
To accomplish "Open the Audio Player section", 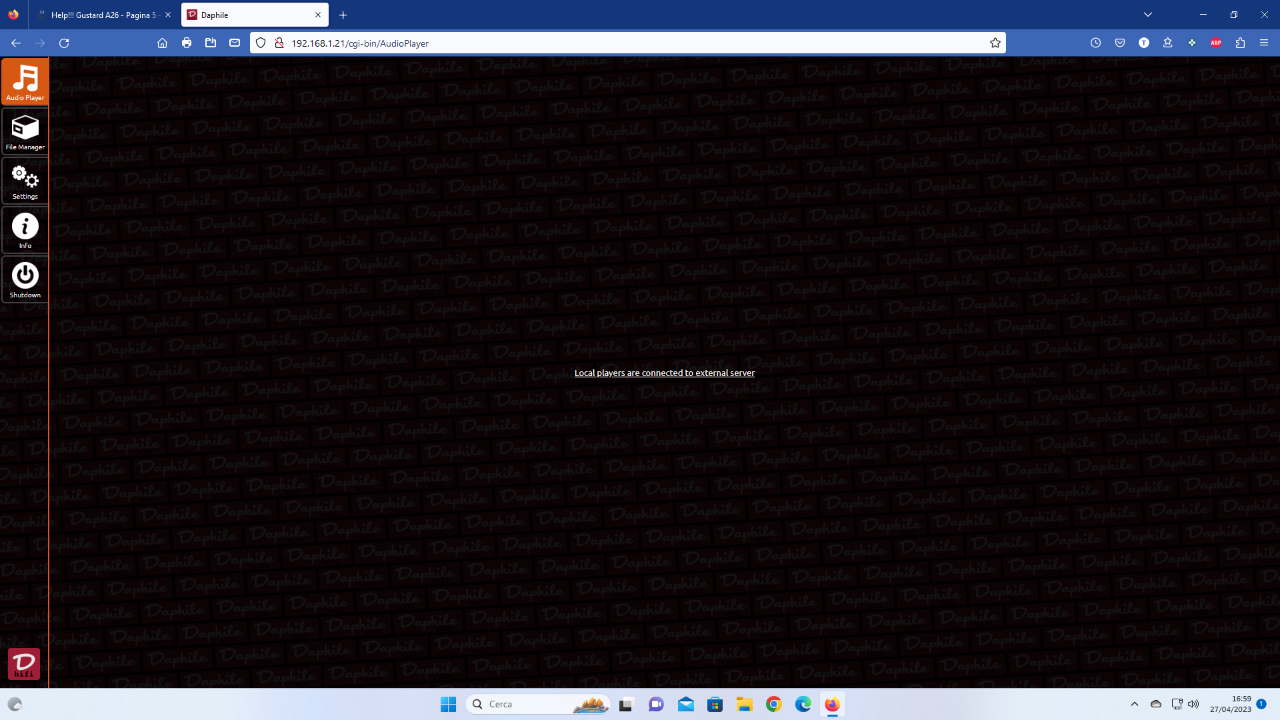I will (25, 81).
